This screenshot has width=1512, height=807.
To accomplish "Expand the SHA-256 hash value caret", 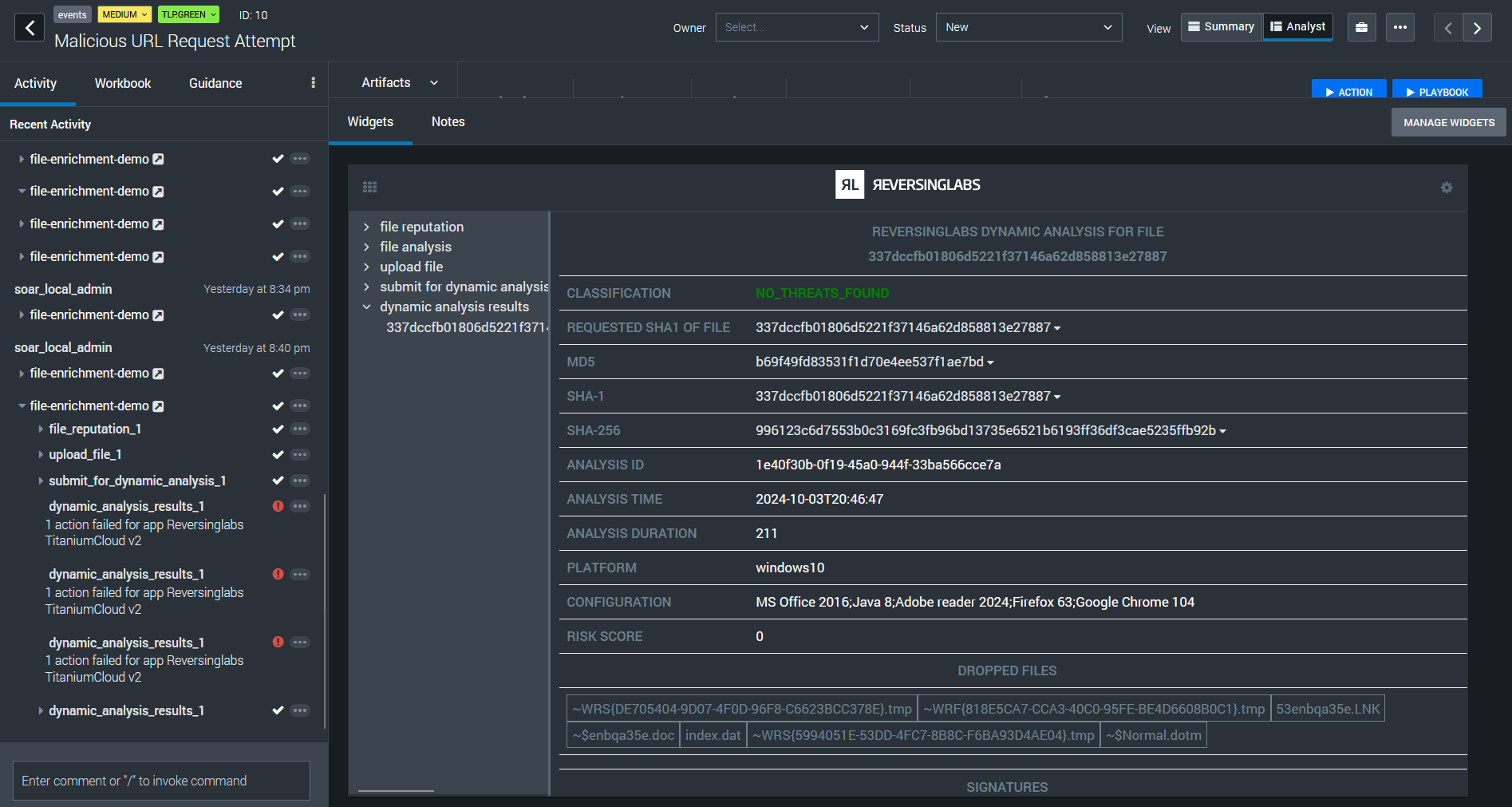I will (1222, 431).
